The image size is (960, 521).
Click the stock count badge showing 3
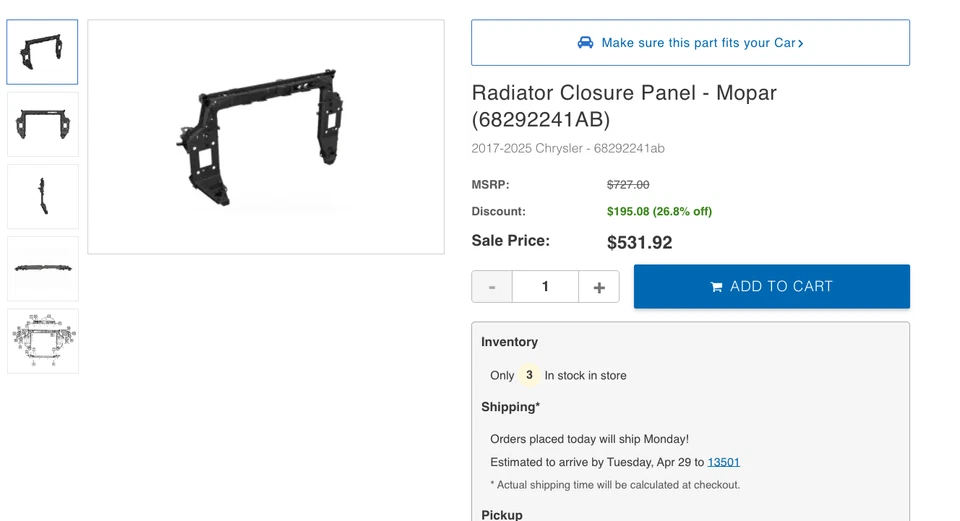(529, 376)
